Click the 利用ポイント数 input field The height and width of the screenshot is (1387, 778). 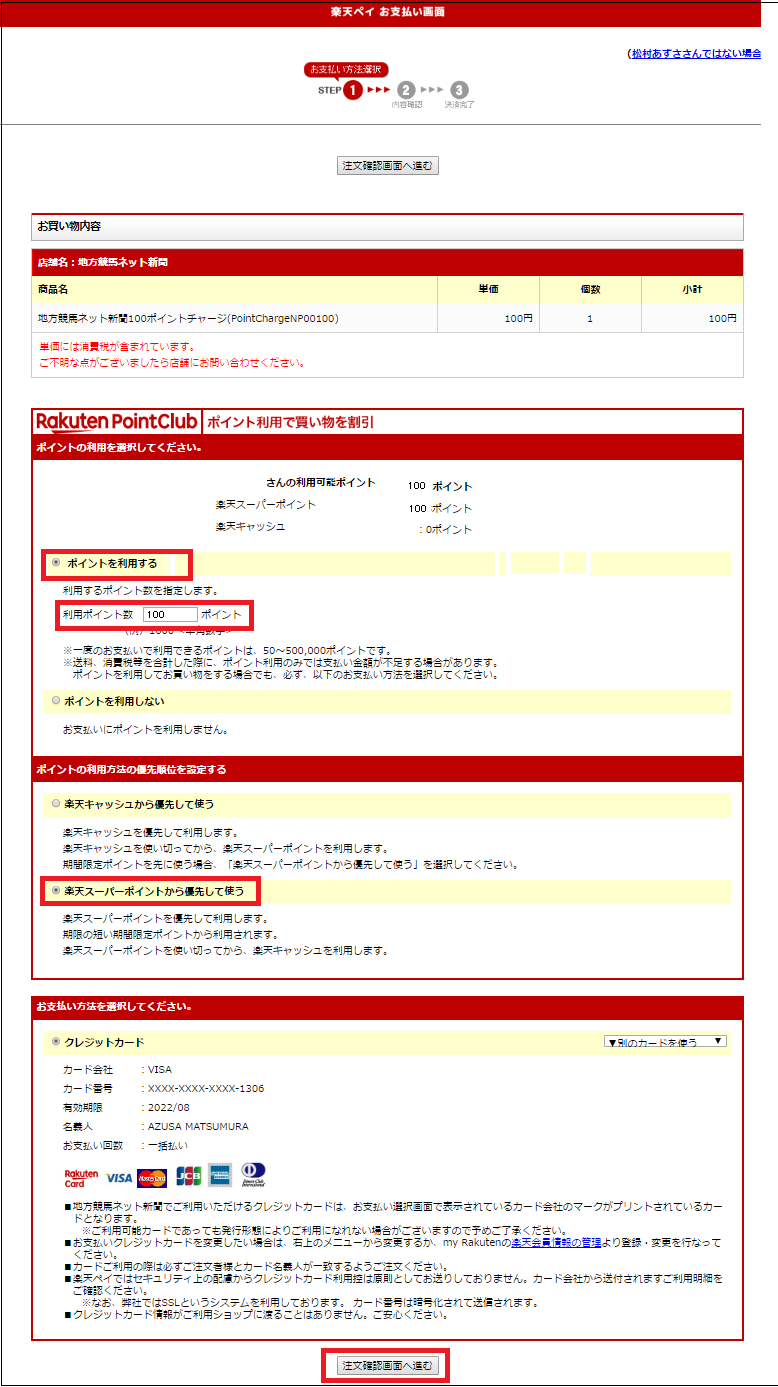pos(170,615)
